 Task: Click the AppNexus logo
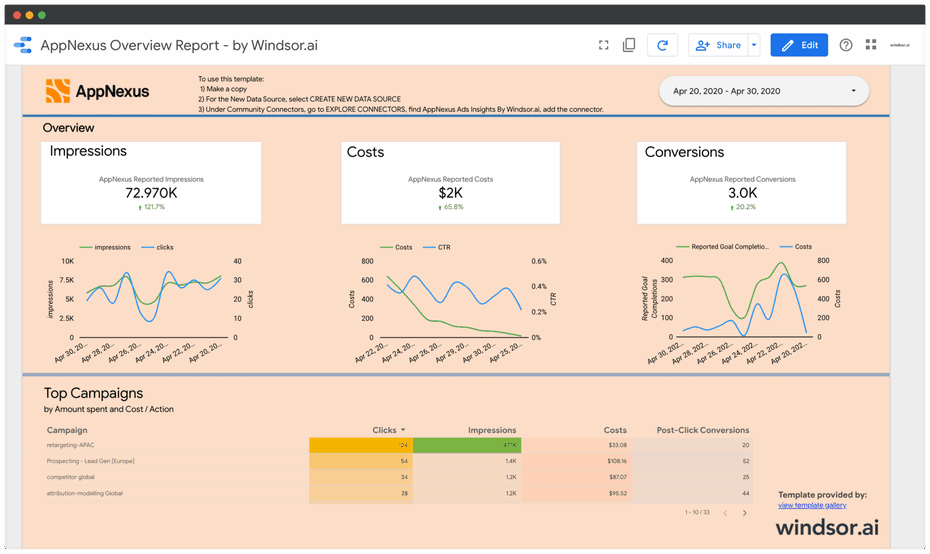(x=97, y=91)
